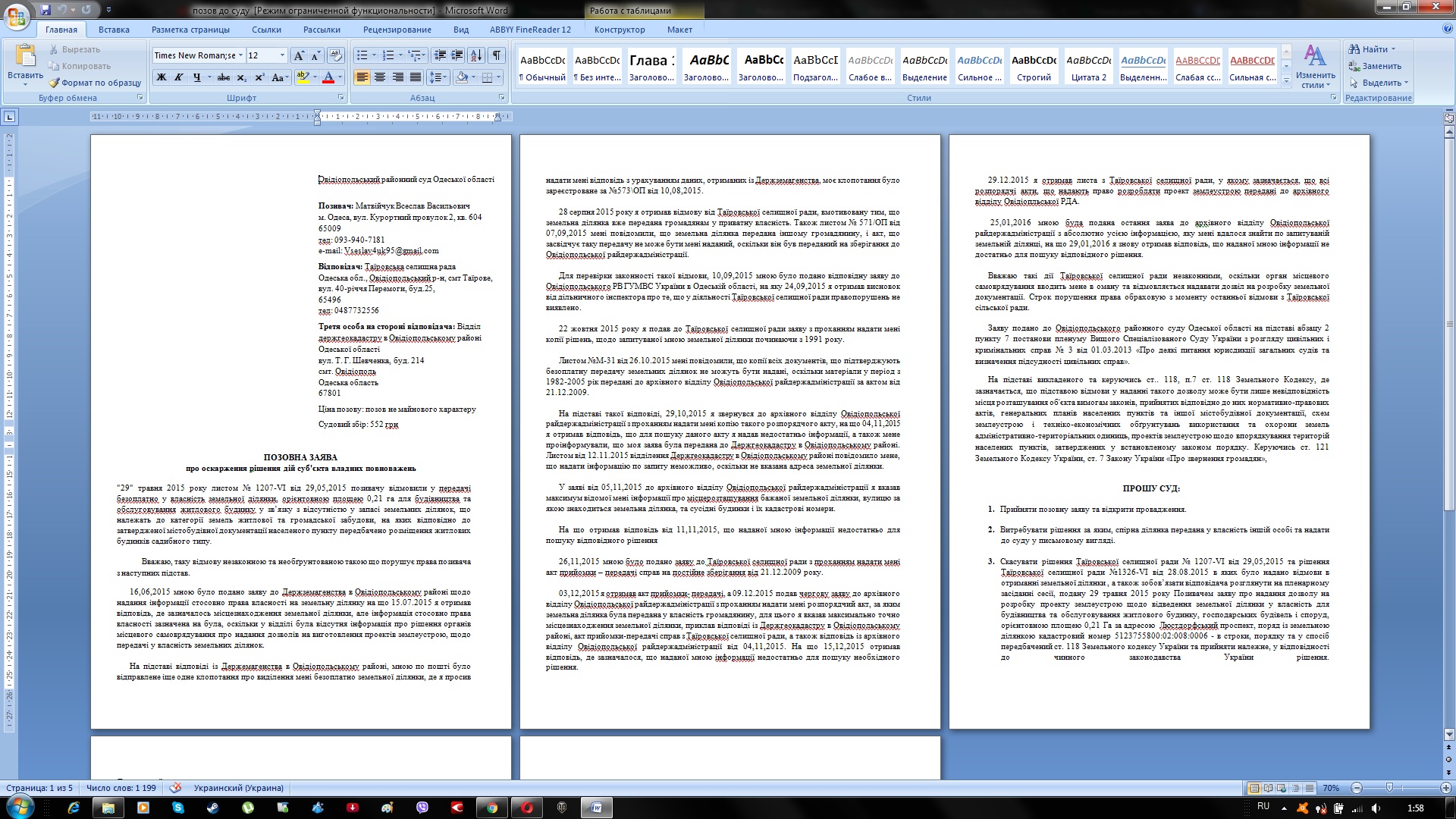Viewport: 1456px width, 819px height.
Task: Click the Grow Font icon
Action: click(x=299, y=55)
